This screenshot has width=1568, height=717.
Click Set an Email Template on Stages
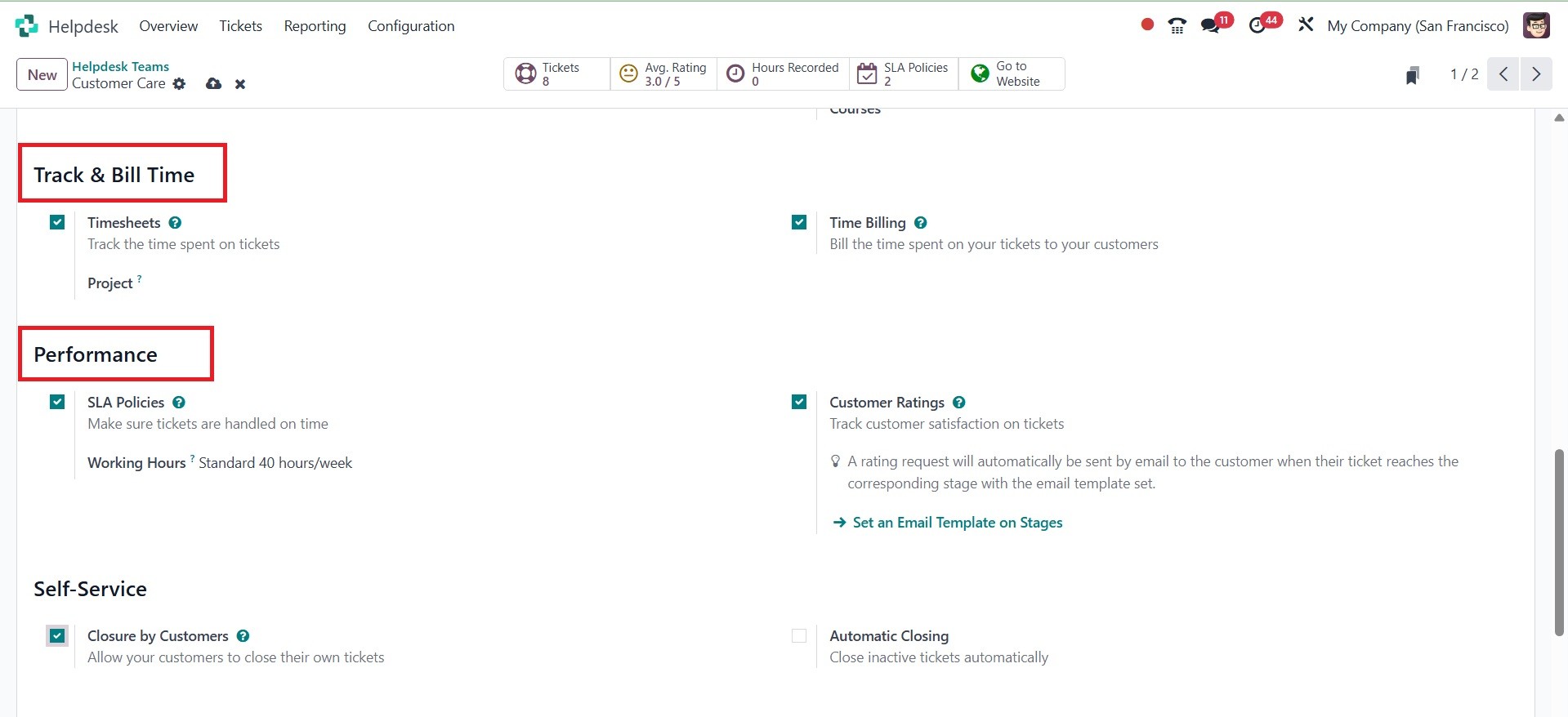coord(957,523)
